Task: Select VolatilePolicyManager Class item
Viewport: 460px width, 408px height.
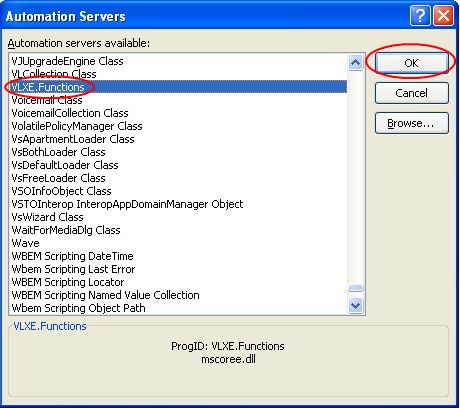Action: pos(77,126)
